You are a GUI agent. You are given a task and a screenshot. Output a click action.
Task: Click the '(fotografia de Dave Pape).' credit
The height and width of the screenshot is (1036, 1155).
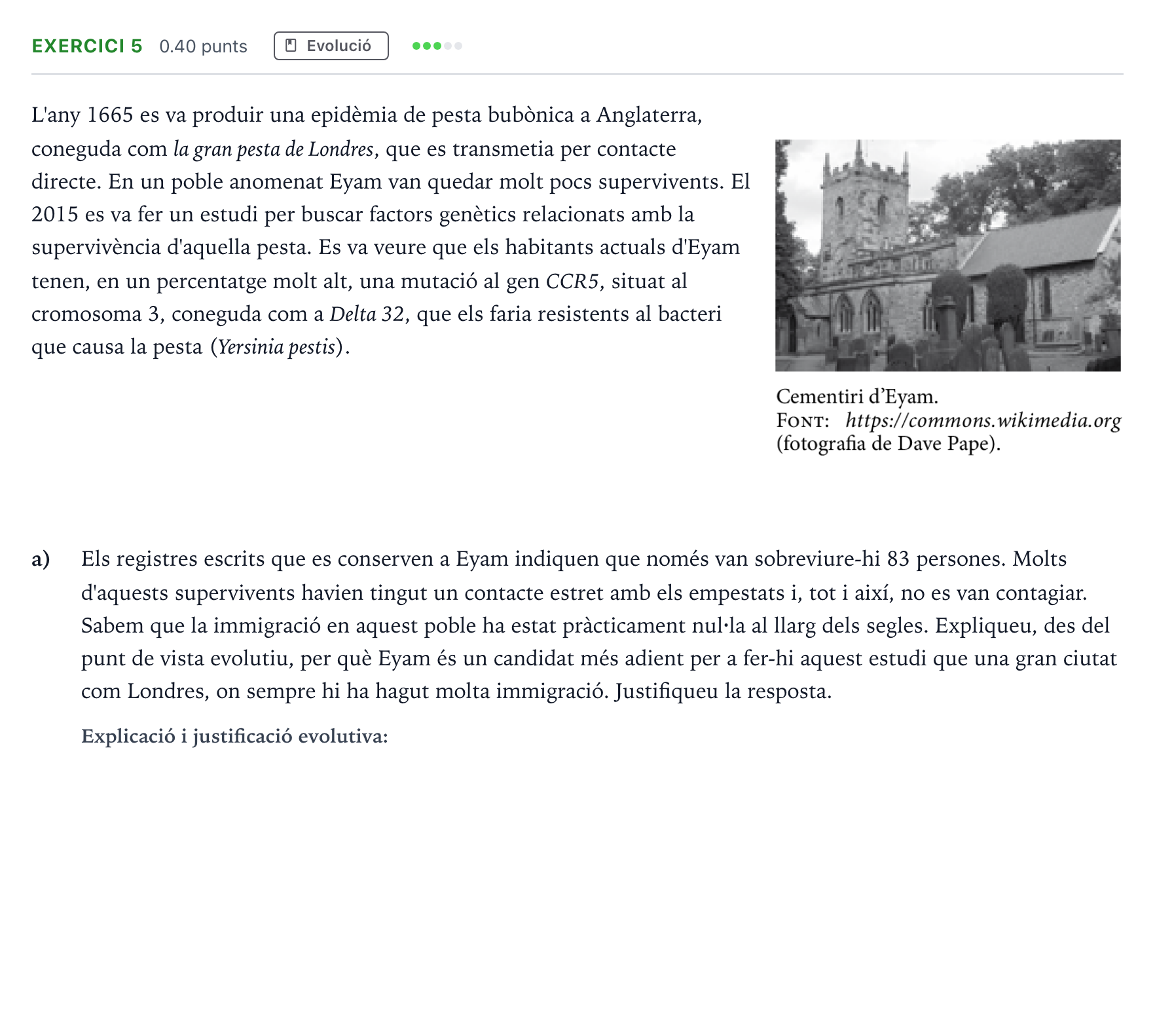tap(889, 444)
